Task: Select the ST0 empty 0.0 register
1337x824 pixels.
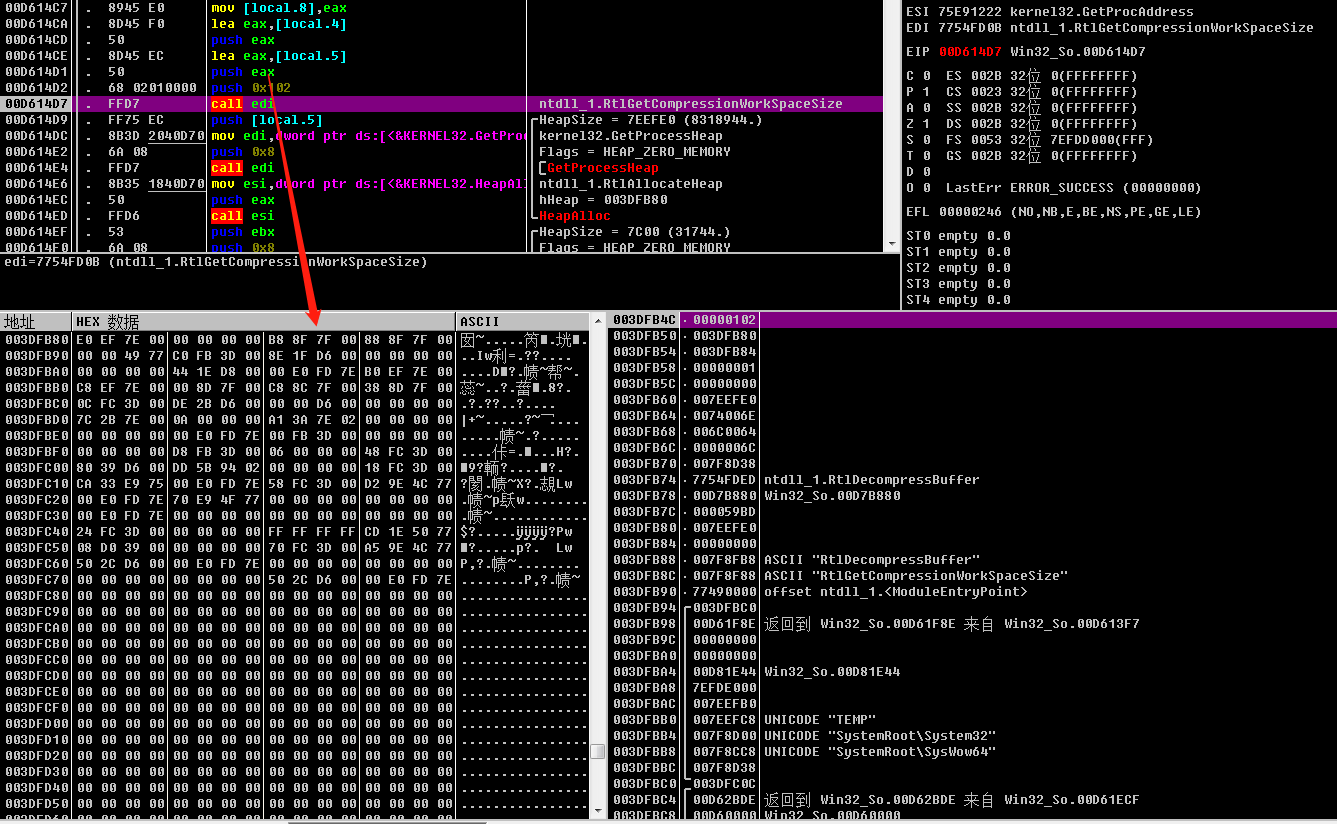Action: click(958, 236)
